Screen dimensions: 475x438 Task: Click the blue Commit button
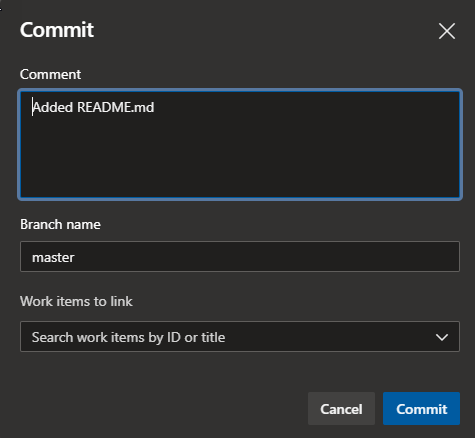[421, 409]
